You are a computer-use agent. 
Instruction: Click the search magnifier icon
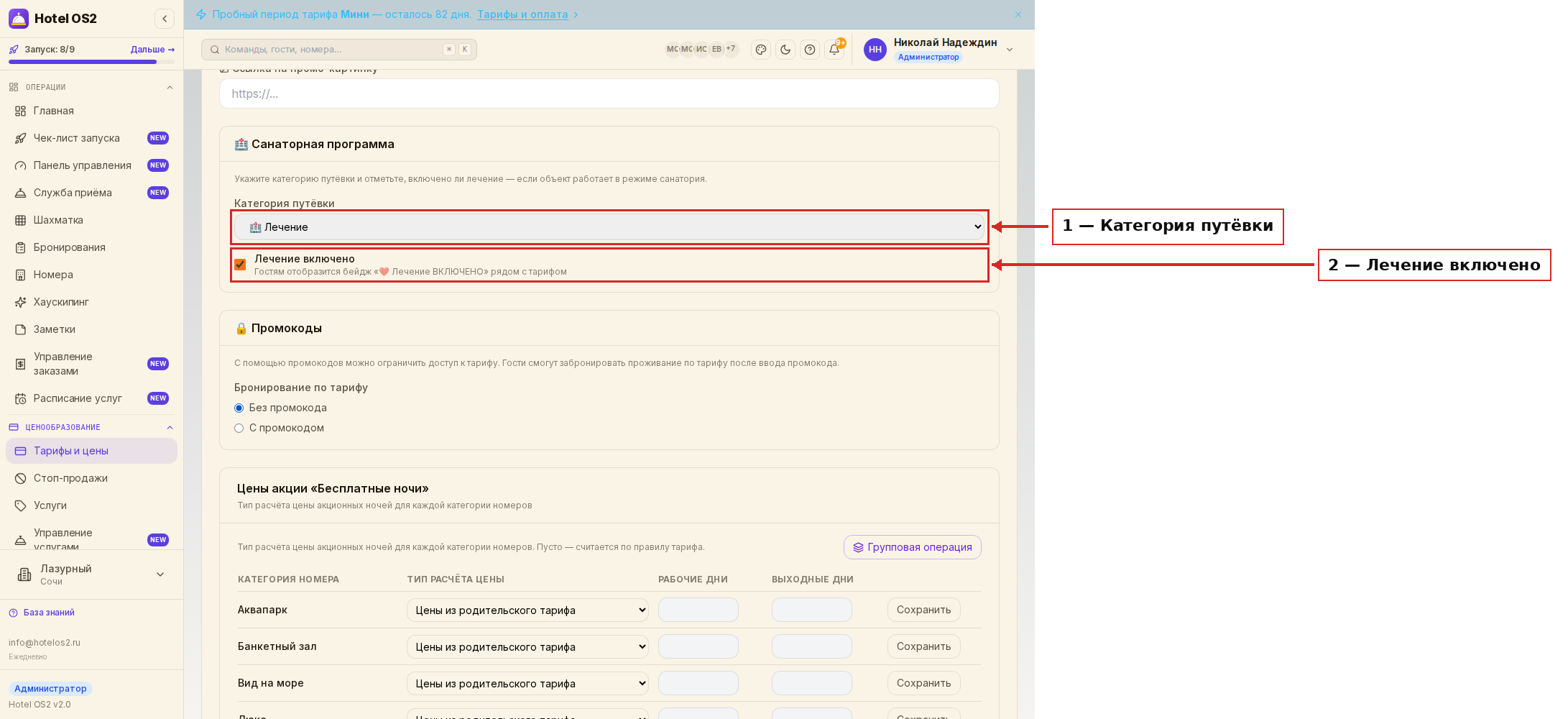(215, 50)
